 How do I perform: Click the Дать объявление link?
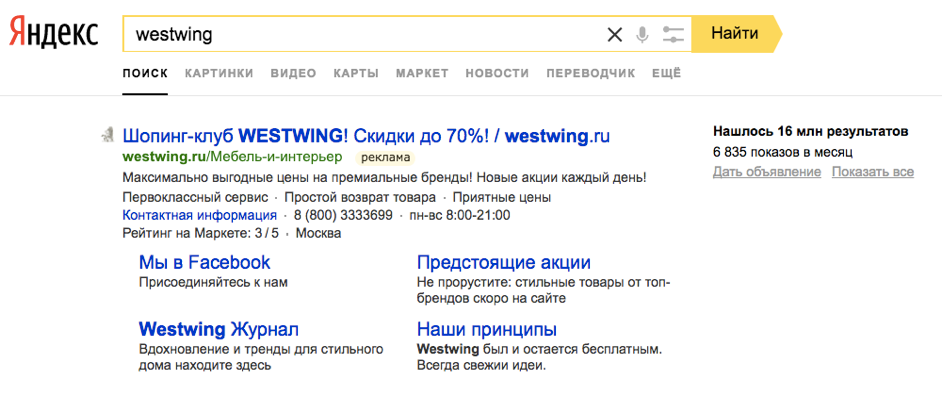(x=767, y=172)
